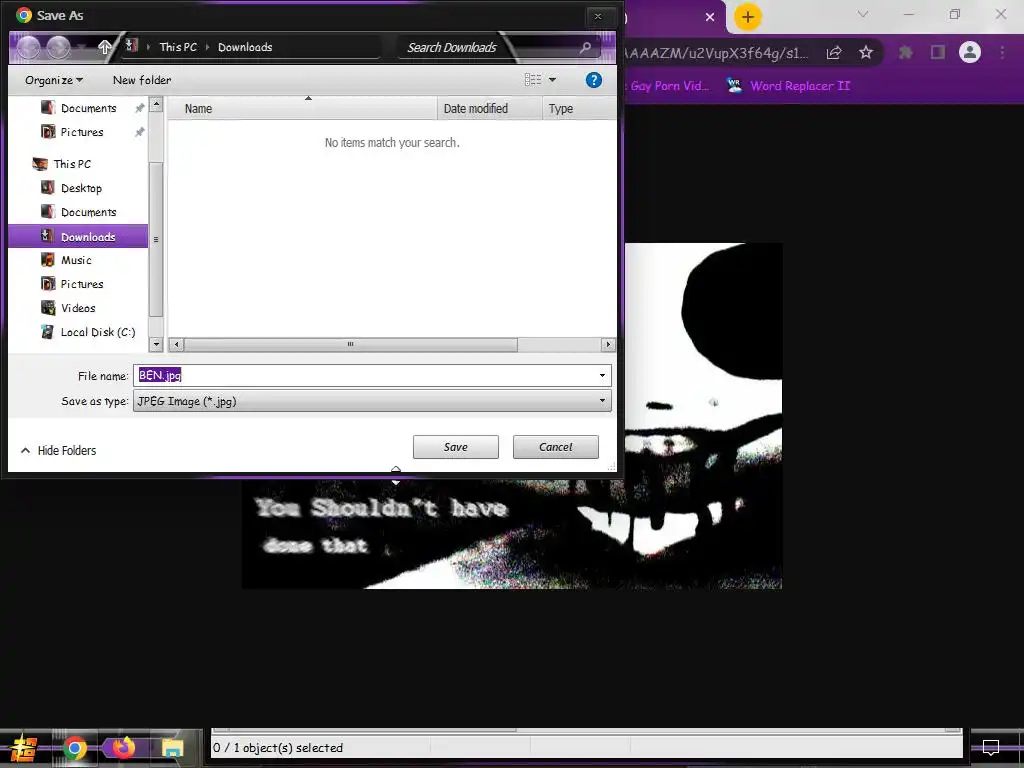Open a new Chrome tab with plus
The height and width of the screenshot is (768, 1024).
(x=748, y=17)
